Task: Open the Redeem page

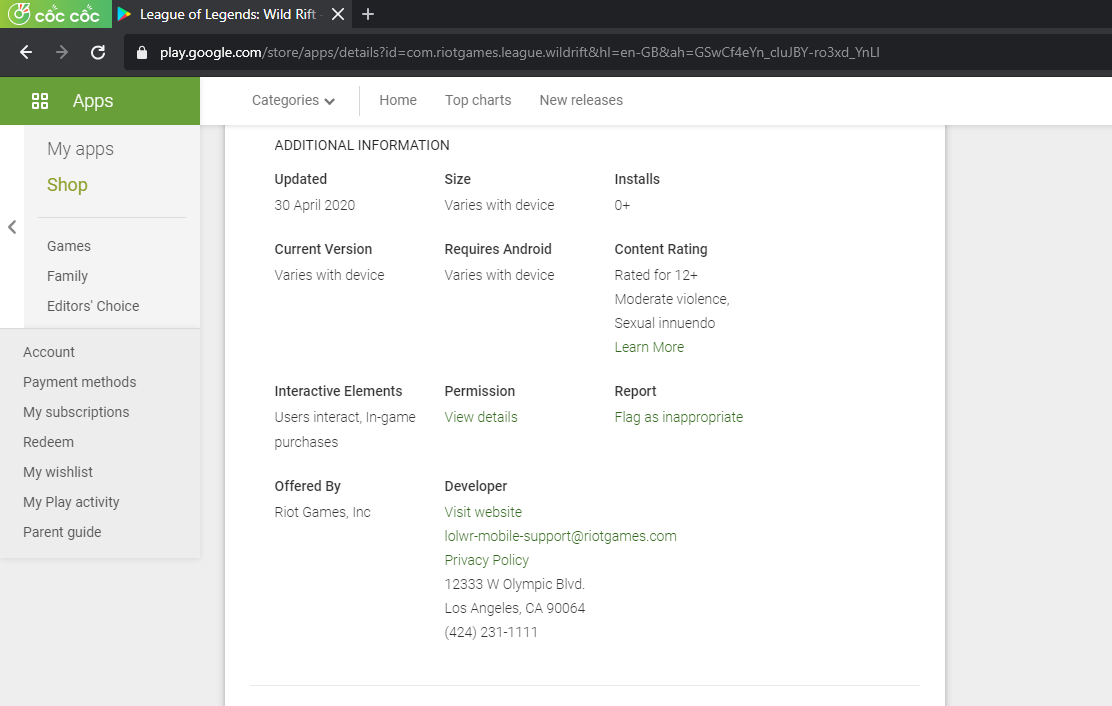Action: (x=48, y=442)
